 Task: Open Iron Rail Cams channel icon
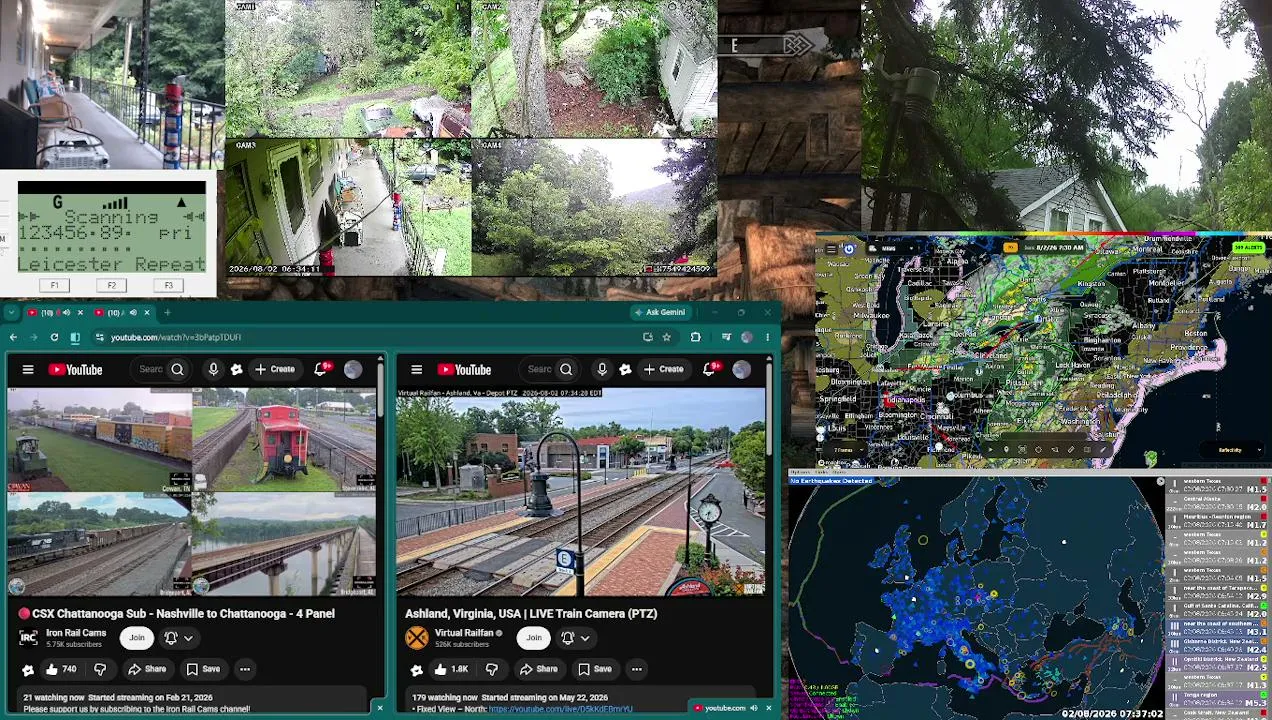coord(28,637)
